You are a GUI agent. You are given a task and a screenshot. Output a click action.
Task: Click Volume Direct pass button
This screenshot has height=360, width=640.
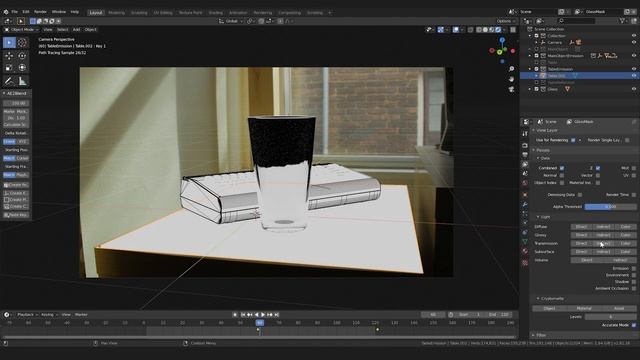pyautogui.click(x=587, y=260)
